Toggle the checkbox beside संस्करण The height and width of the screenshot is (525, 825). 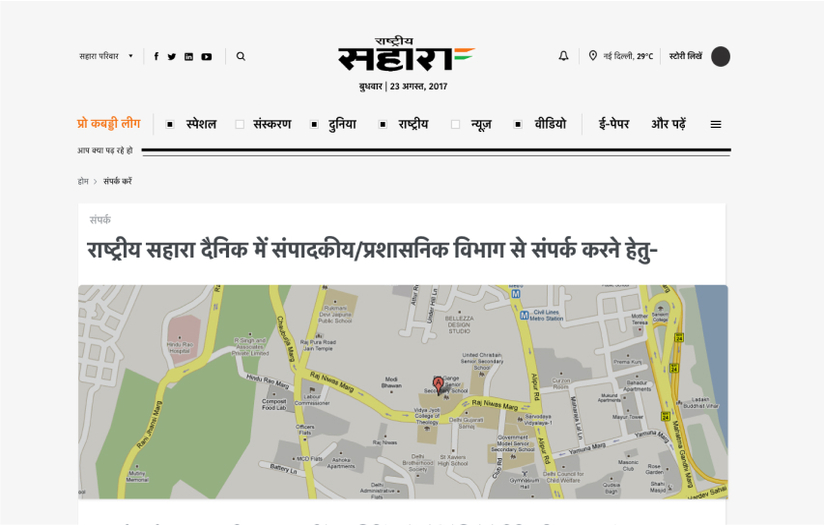[x=239, y=125]
